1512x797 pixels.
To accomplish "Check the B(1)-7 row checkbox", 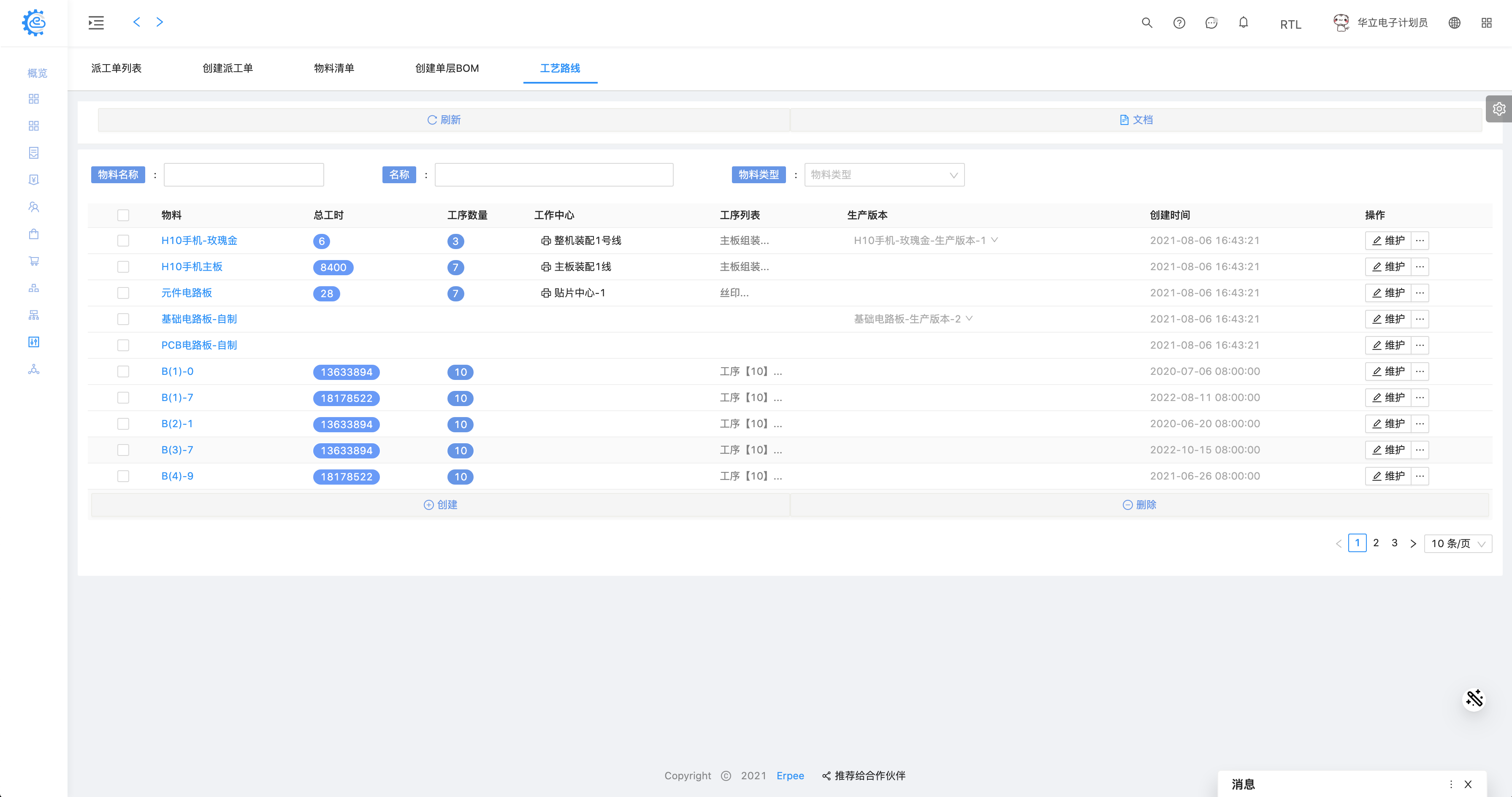I will point(123,398).
